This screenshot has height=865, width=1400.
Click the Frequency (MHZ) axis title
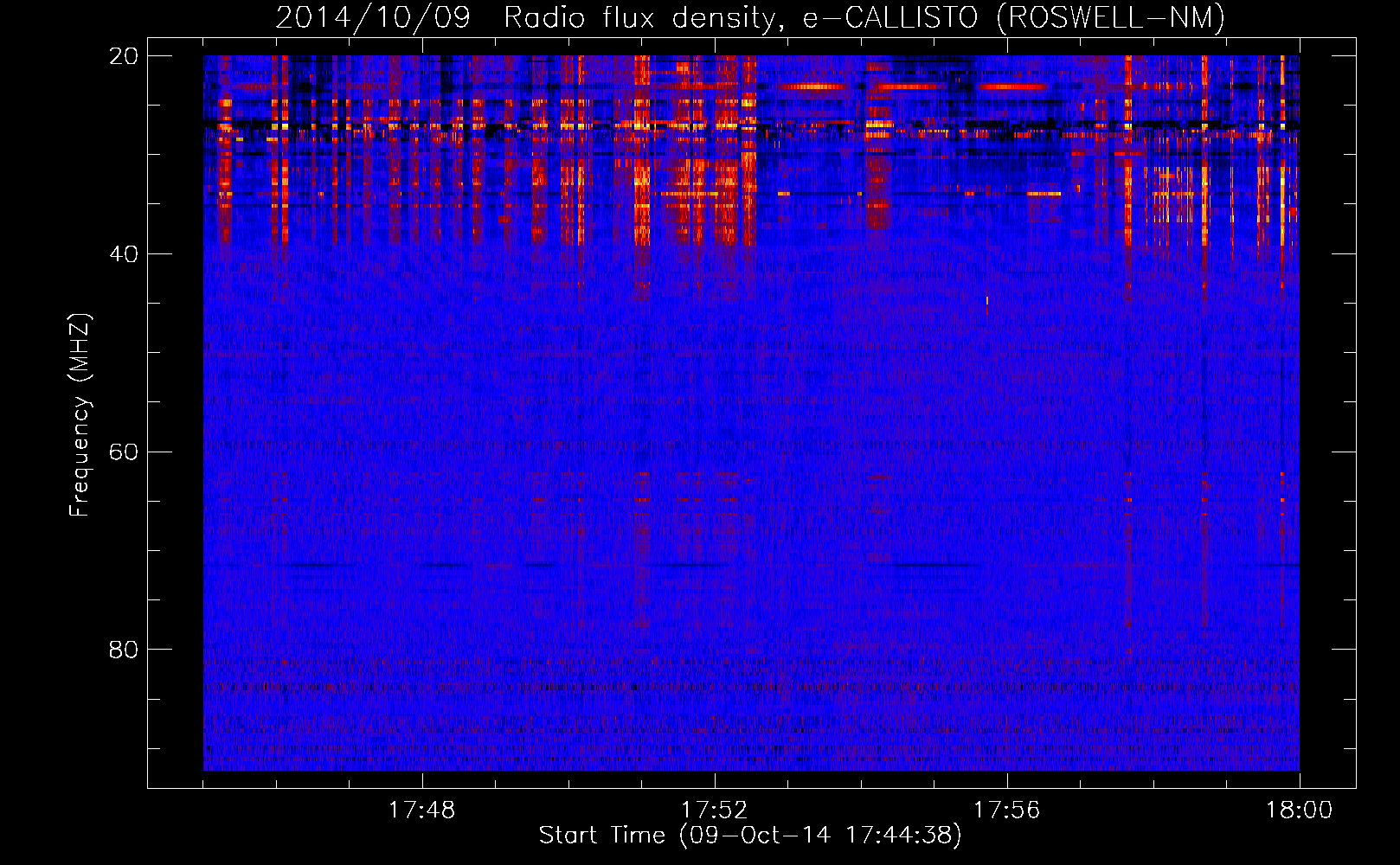pos(80,415)
